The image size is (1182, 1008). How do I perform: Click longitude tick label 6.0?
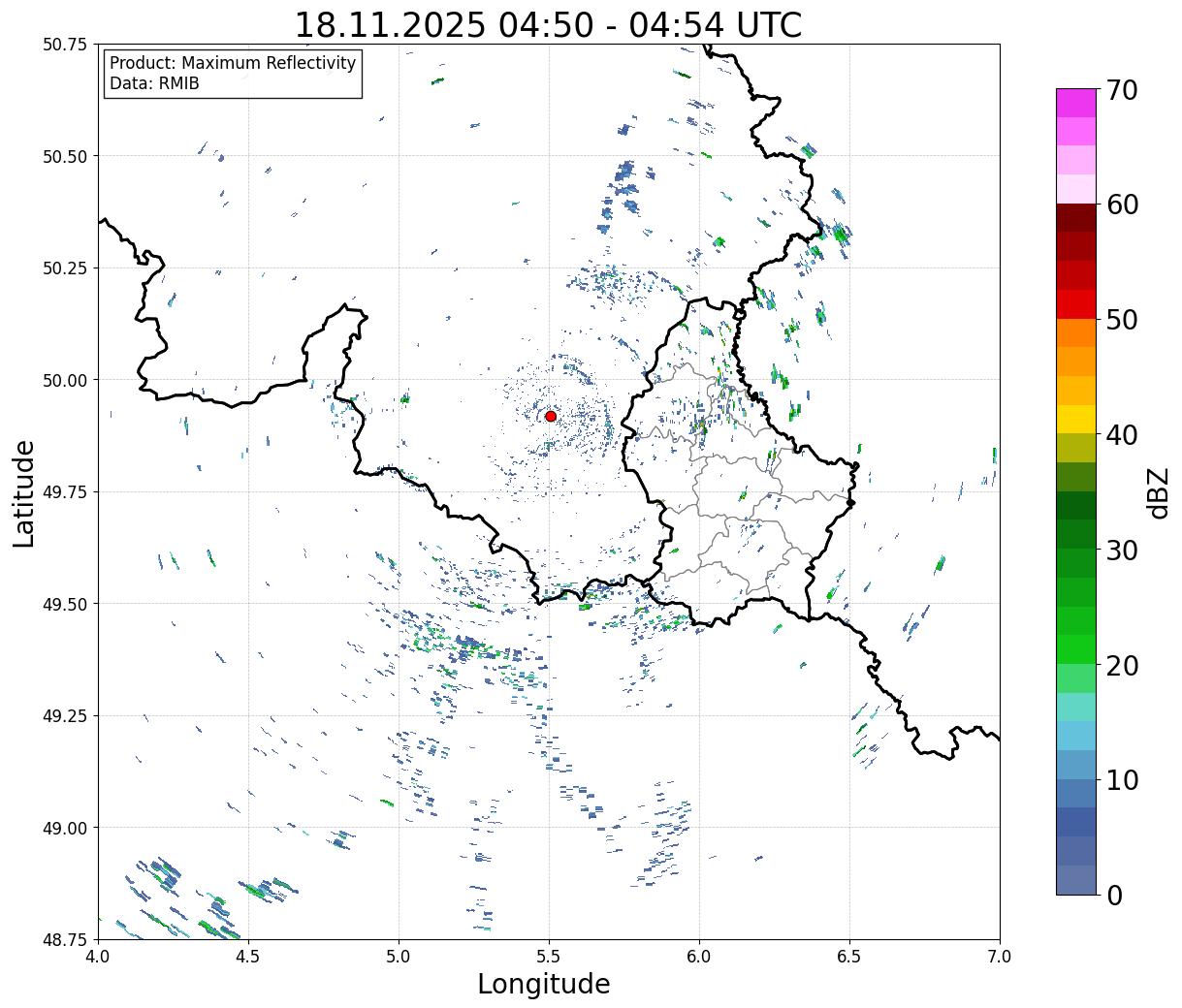tap(699, 957)
